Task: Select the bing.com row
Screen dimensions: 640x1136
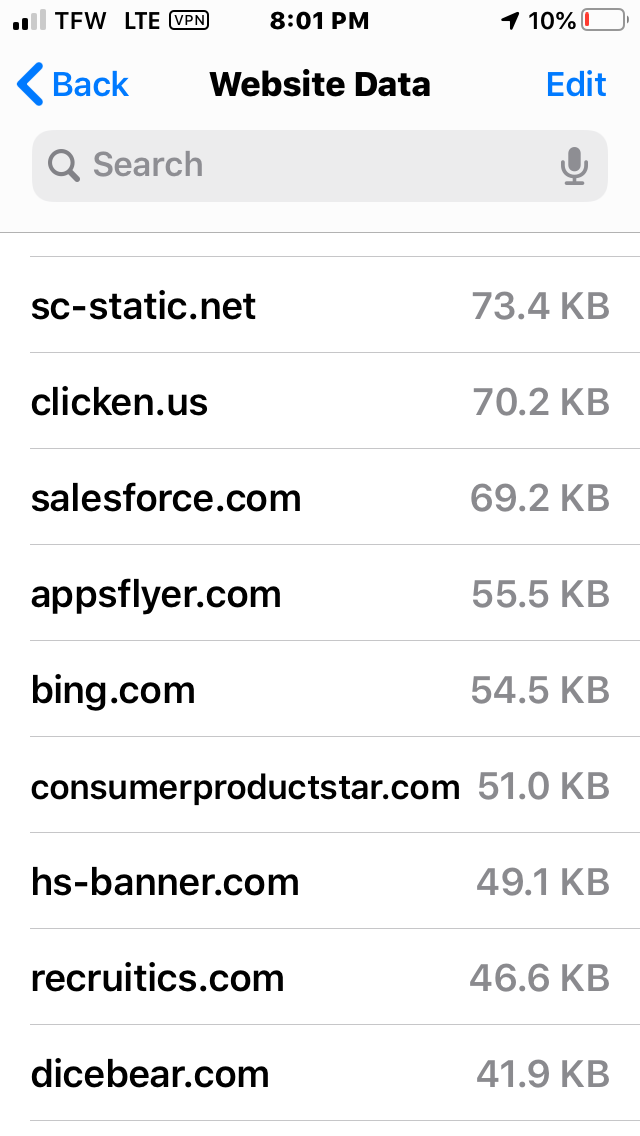Action: click(320, 689)
